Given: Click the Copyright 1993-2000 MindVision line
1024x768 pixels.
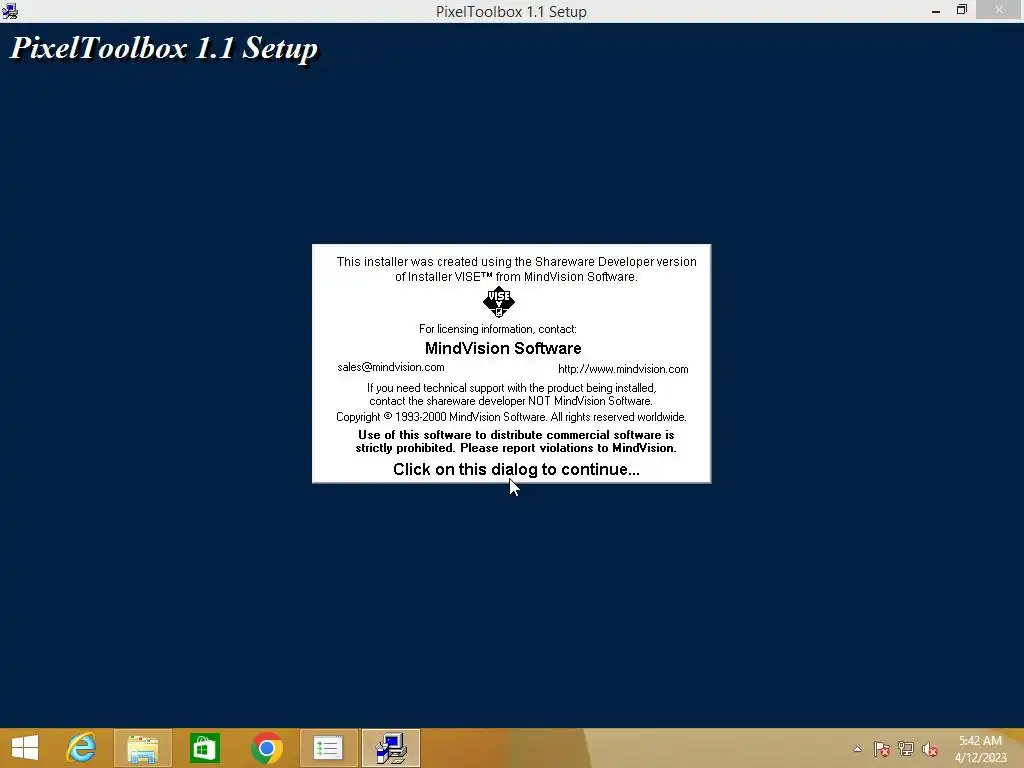Looking at the screenshot, I should point(511,417).
